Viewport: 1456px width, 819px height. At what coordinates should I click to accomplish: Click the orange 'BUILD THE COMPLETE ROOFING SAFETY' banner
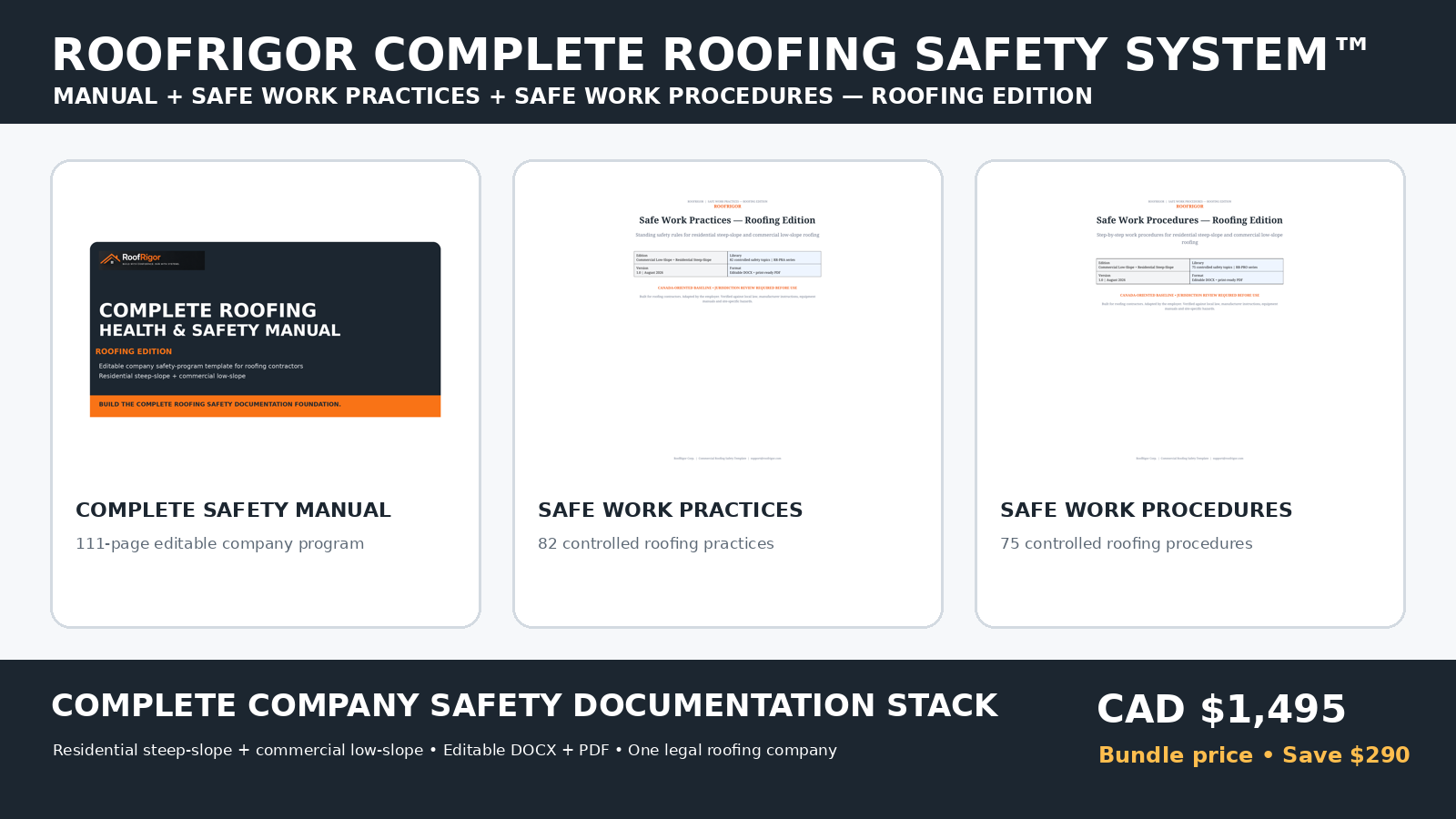[x=265, y=406]
